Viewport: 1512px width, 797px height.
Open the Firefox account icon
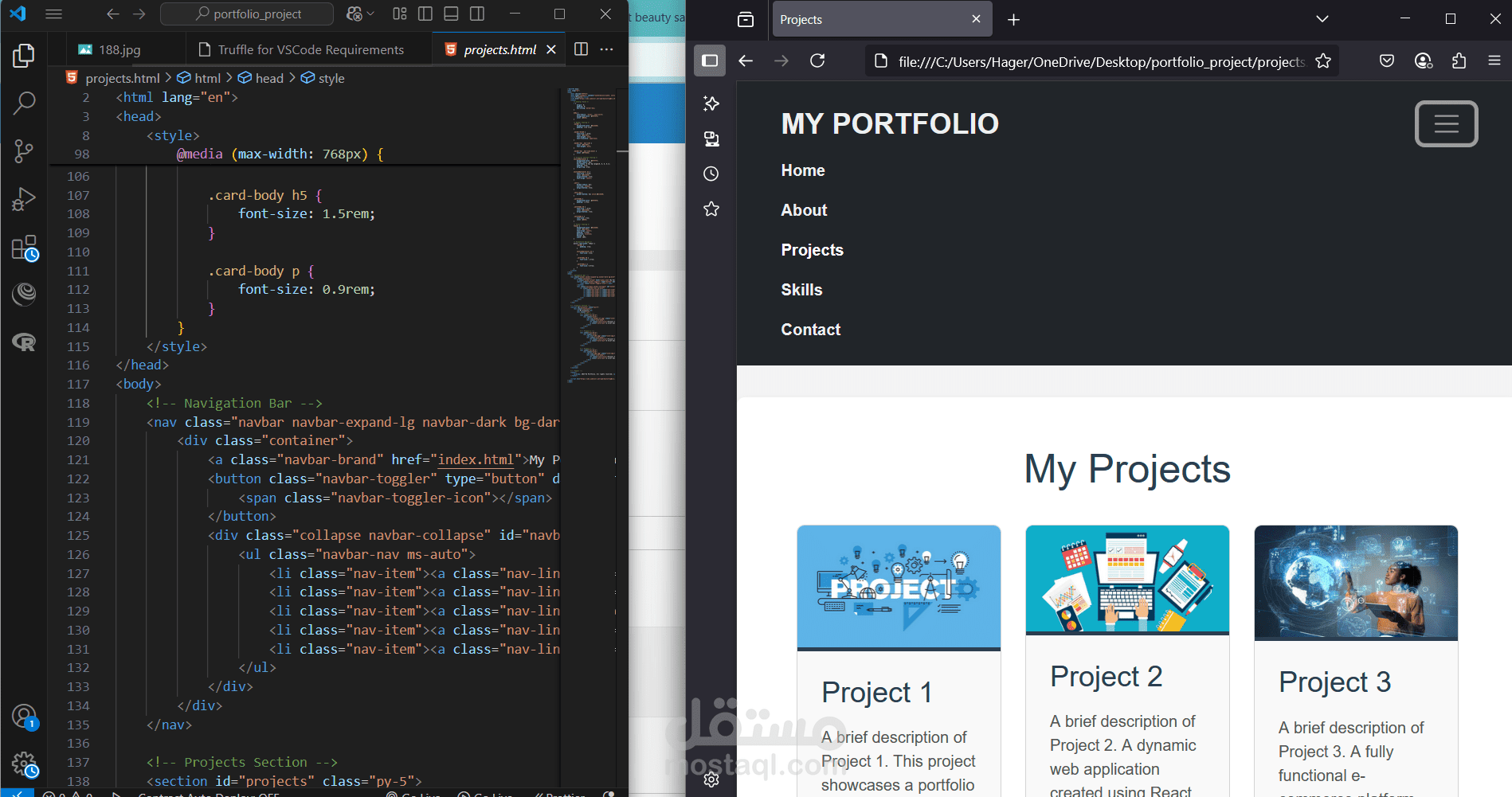coord(1424,61)
